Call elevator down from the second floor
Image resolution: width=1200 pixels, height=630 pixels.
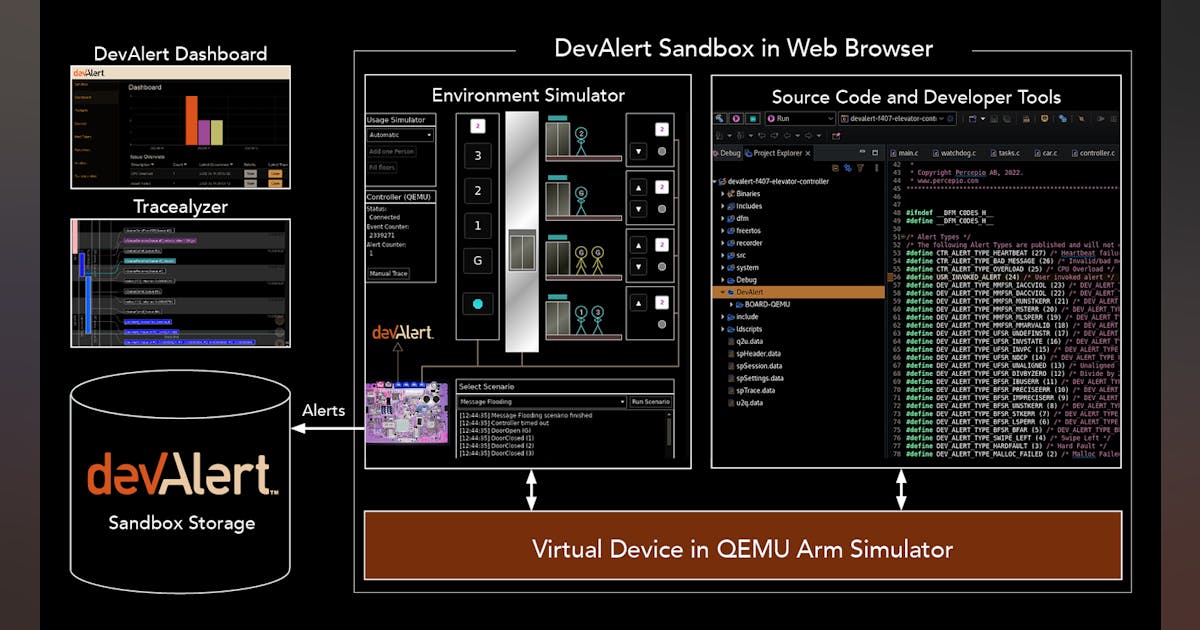pyautogui.click(x=638, y=208)
